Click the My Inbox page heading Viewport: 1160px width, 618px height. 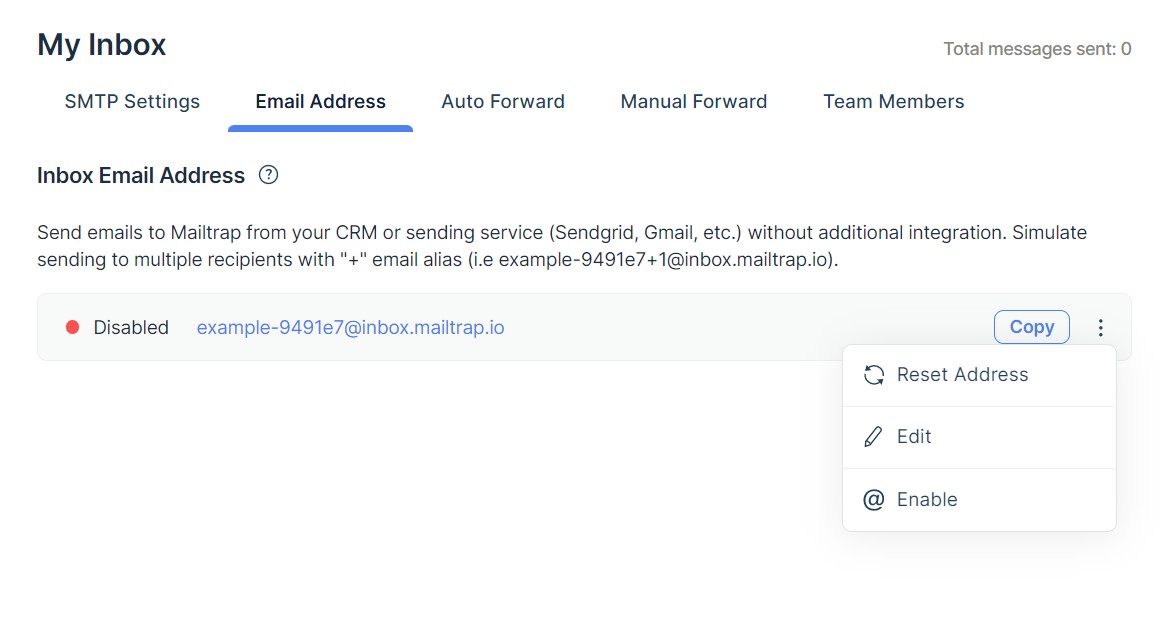[x=102, y=45]
